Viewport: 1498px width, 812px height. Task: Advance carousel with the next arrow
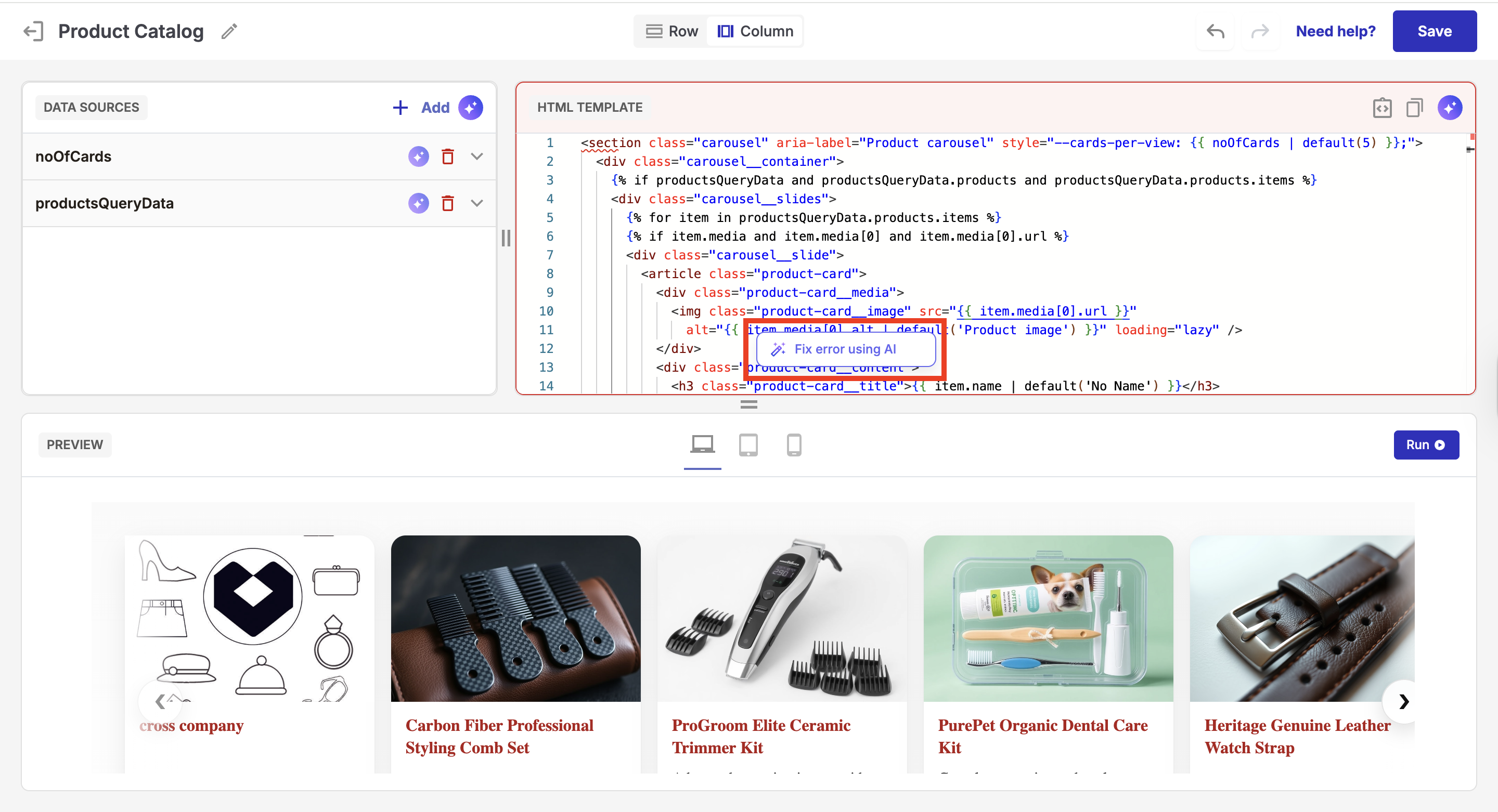pos(1404,702)
